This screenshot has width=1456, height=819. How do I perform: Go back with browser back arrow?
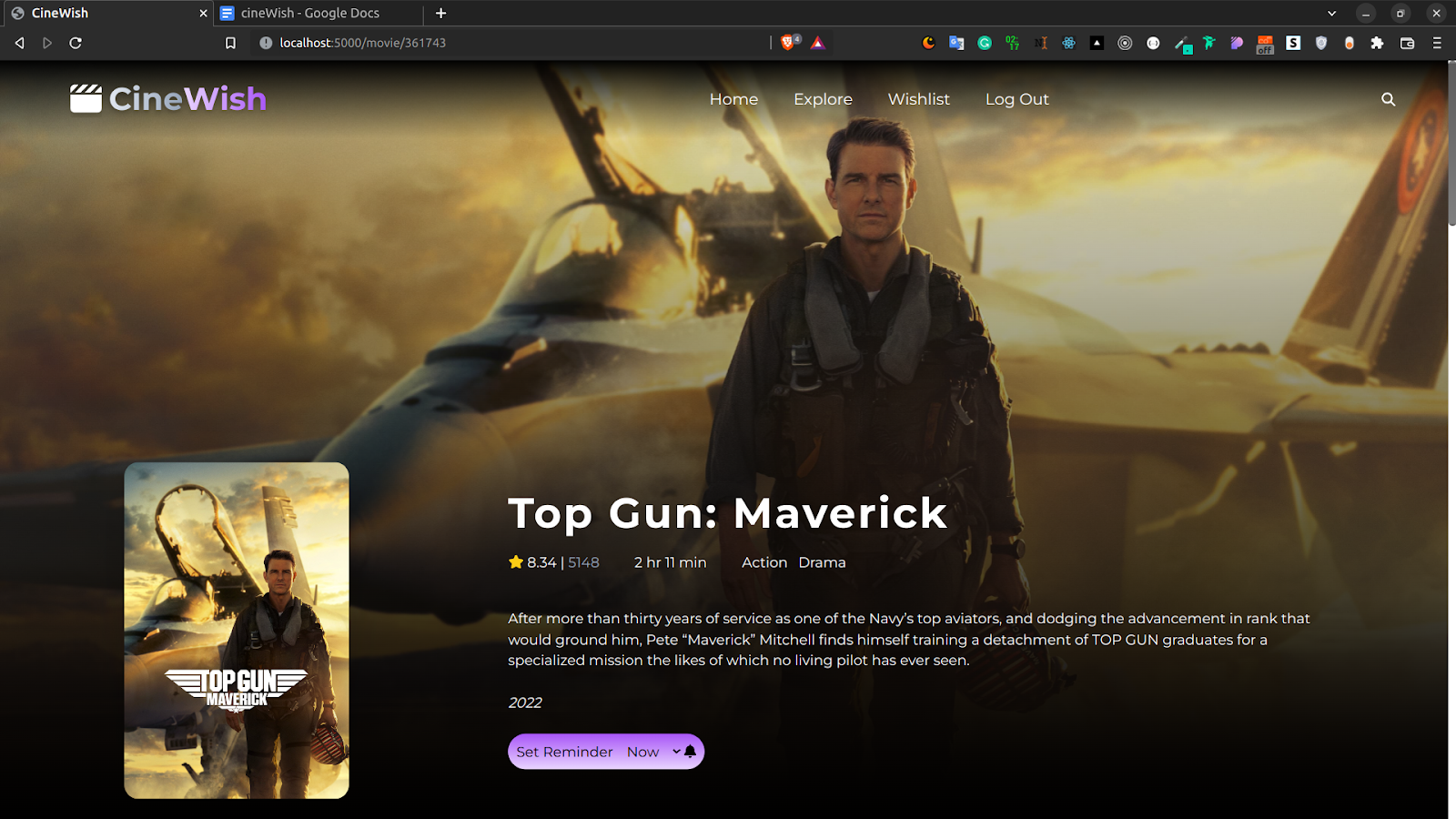point(19,43)
